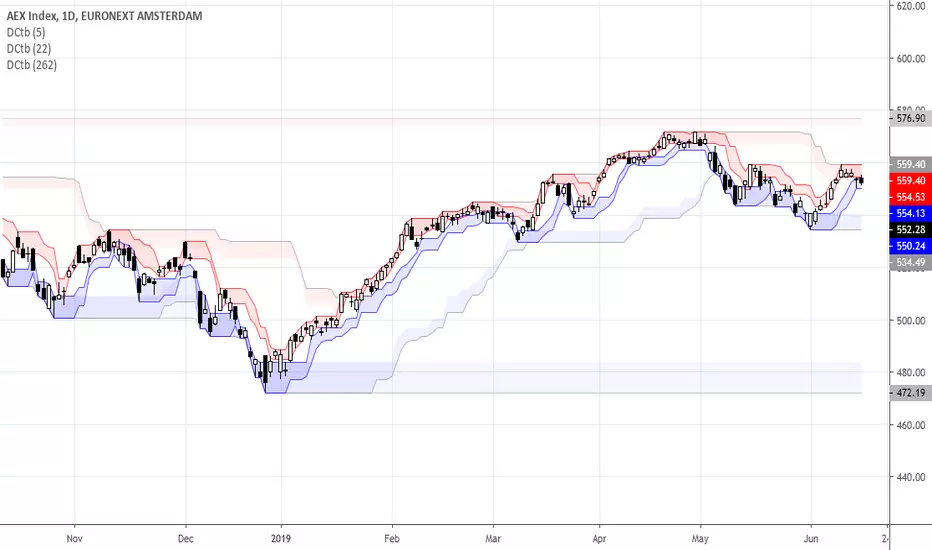932x550 pixels.
Task: Click the Nov label on time axis
Action: [x=74, y=539]
